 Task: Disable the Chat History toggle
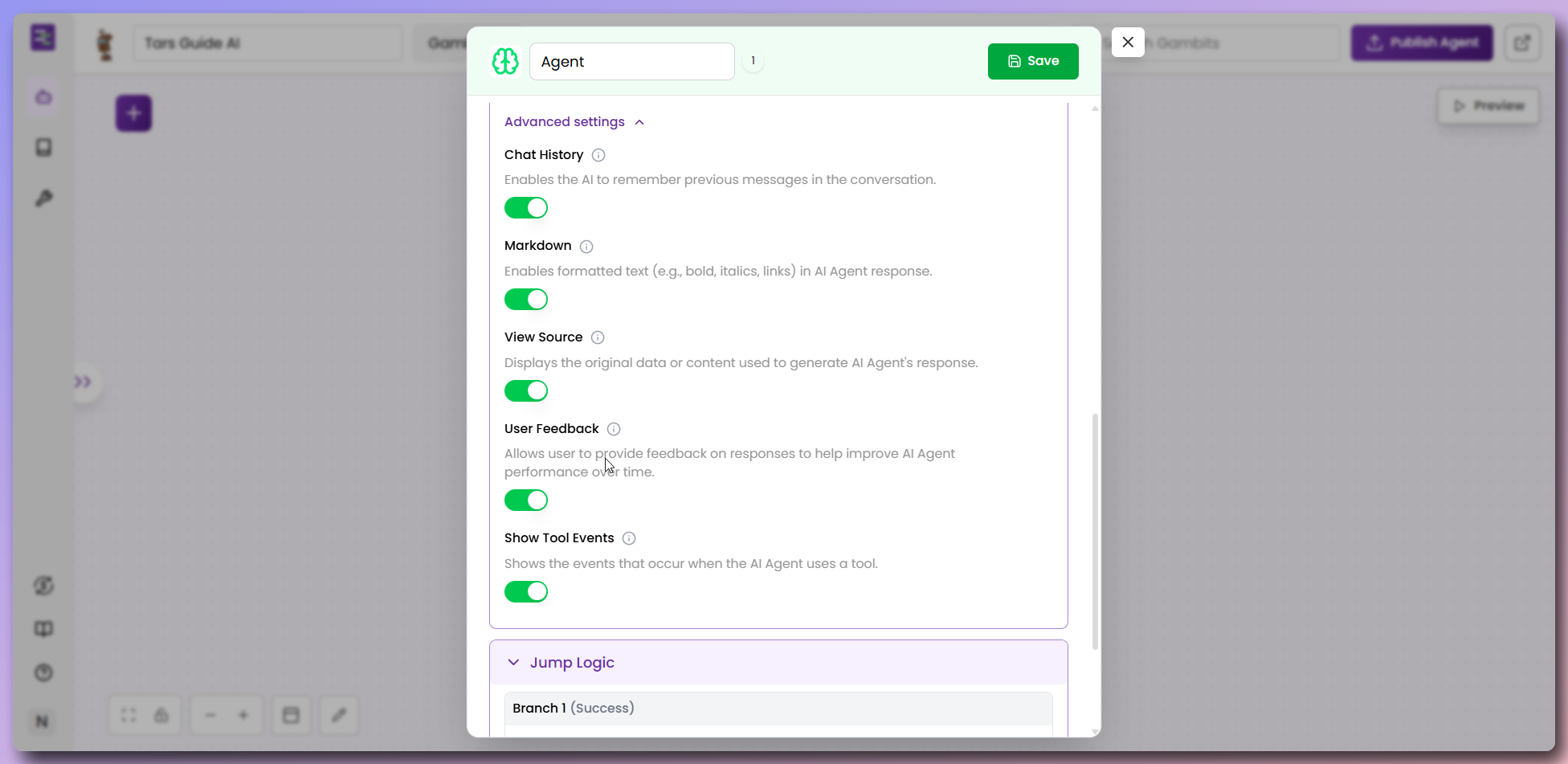(526, 207)
